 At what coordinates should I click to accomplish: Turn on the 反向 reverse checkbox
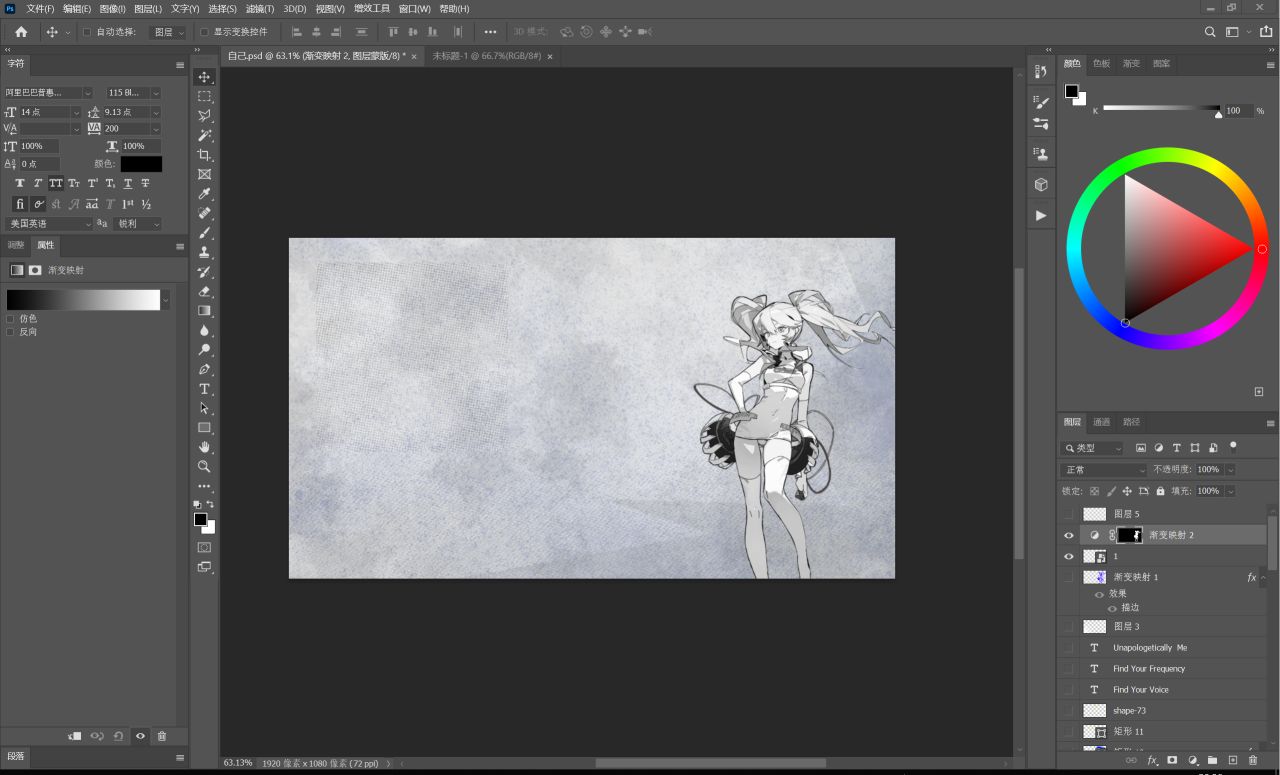click(x=11, y=332)
